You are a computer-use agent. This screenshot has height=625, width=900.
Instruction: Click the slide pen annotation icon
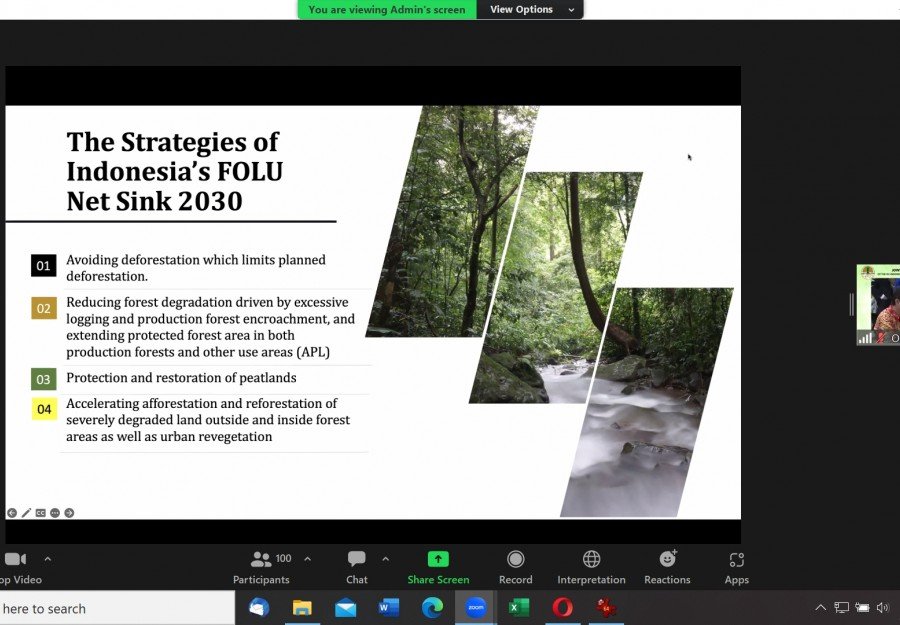(x=26, y=513)
